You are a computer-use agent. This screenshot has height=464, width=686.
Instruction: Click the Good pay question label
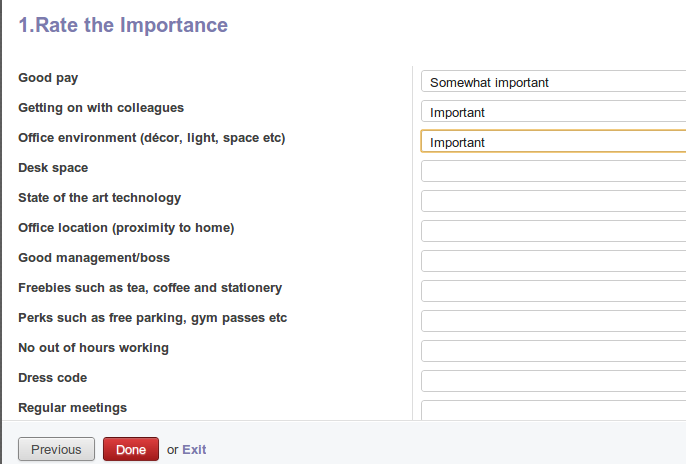tap(48, 78)
